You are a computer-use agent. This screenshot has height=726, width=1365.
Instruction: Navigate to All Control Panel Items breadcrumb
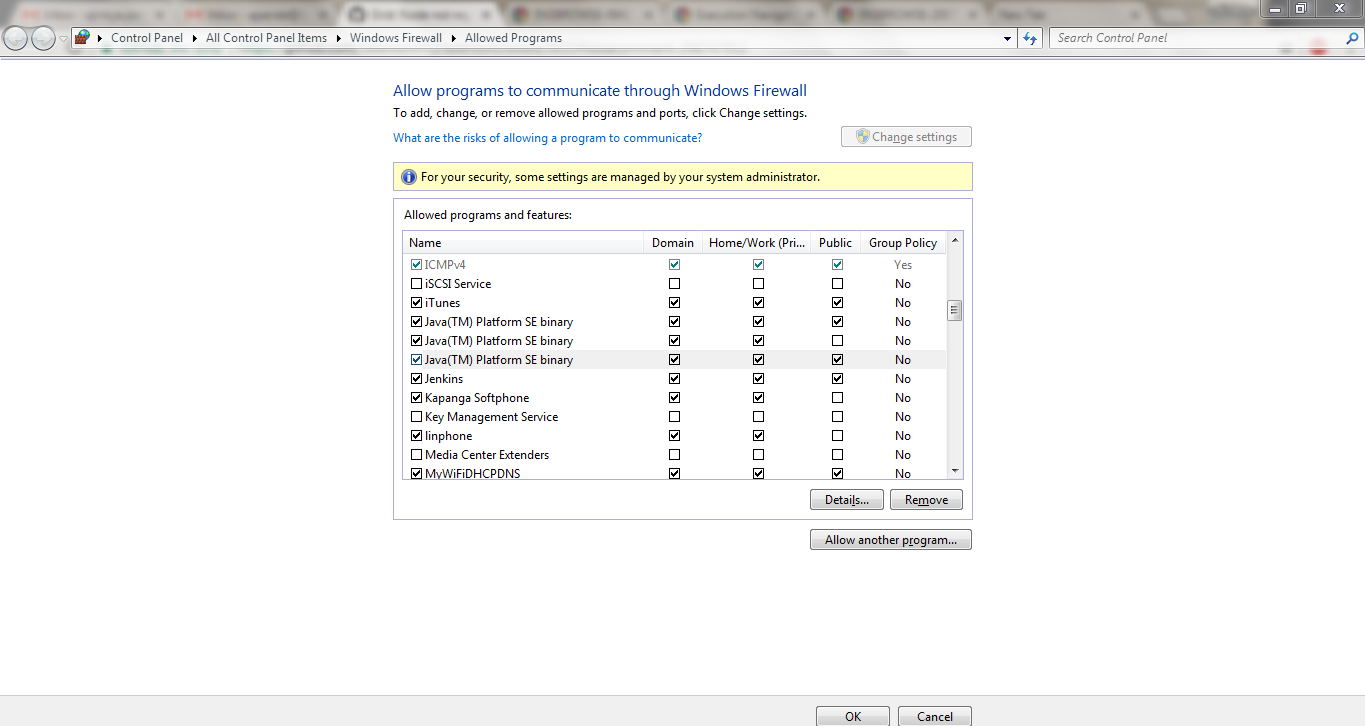265,37
